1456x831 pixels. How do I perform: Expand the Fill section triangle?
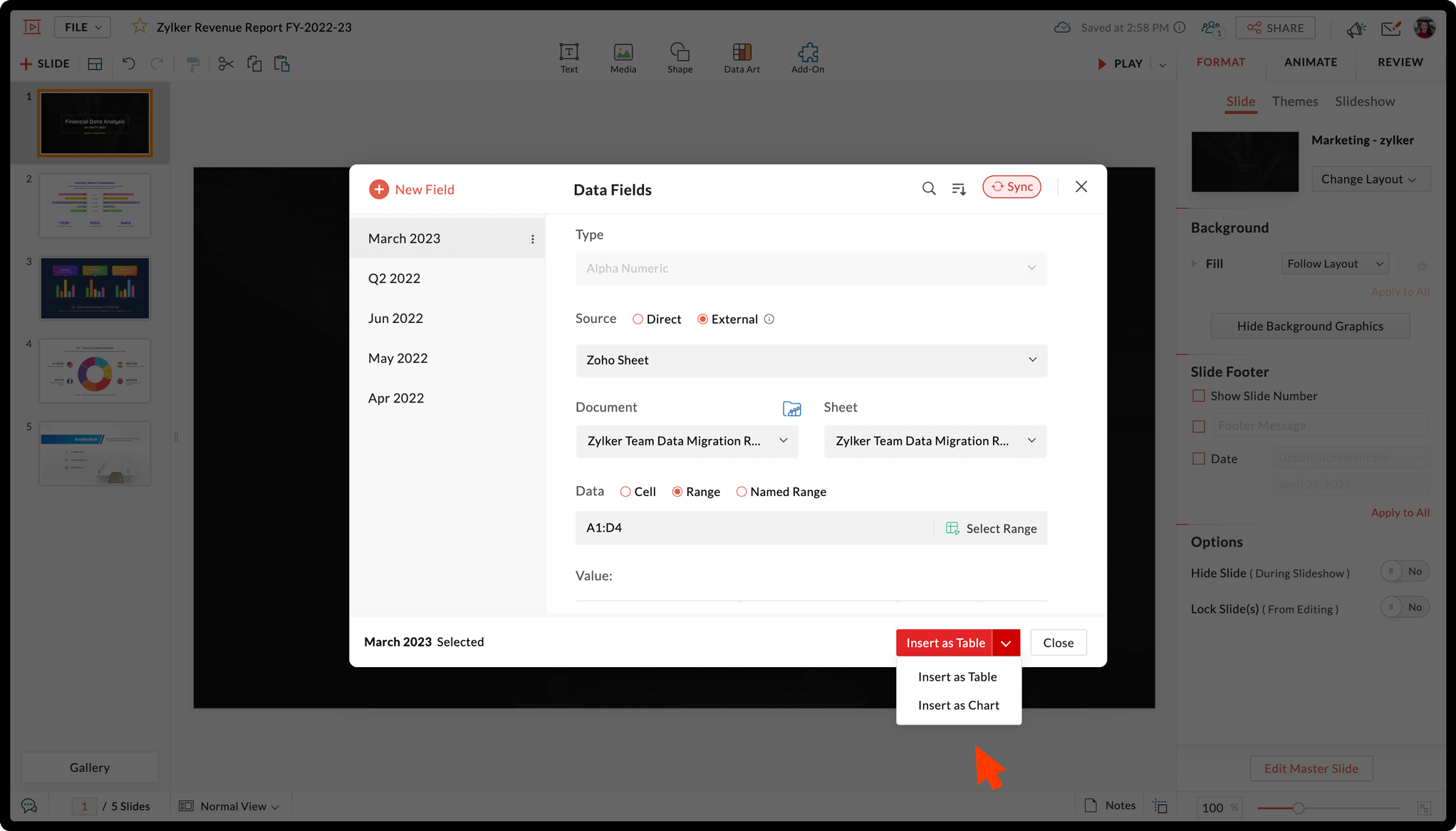click(x=1195, y=264)
